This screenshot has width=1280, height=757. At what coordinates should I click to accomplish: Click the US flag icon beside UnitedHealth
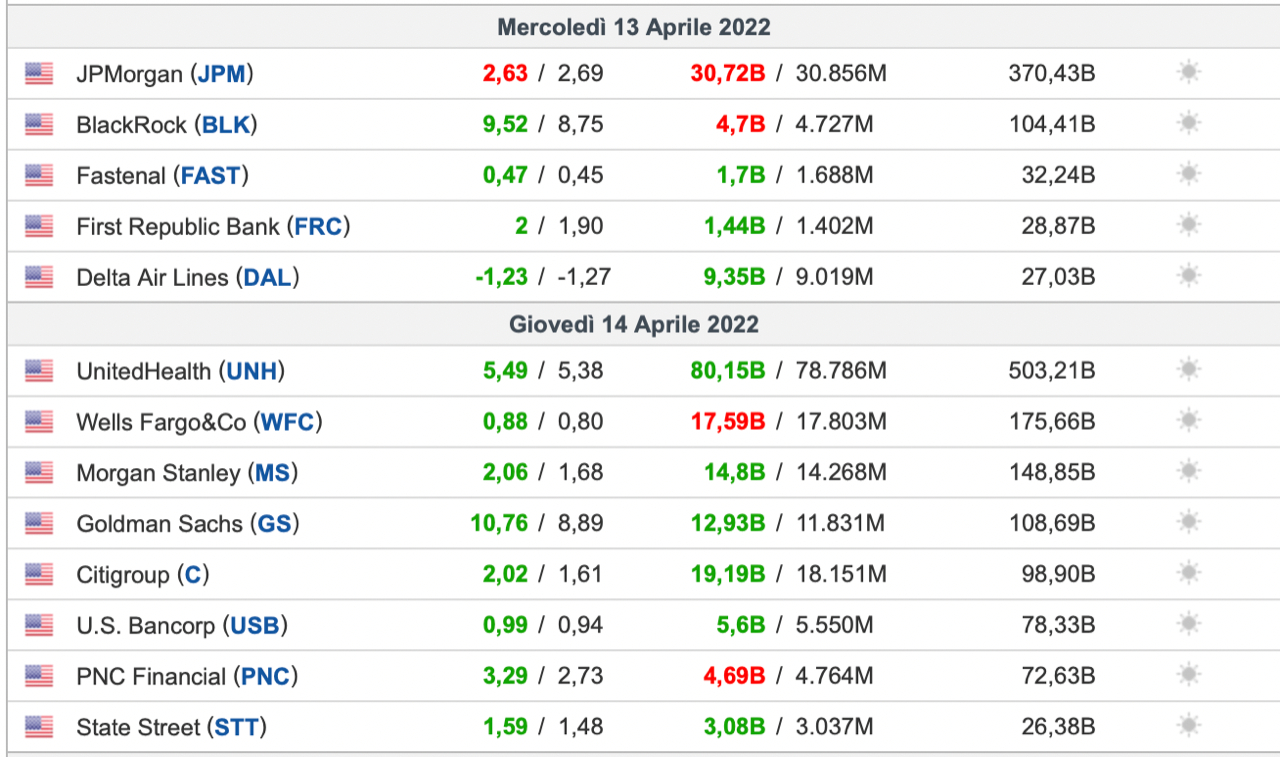tap(39, 371)
